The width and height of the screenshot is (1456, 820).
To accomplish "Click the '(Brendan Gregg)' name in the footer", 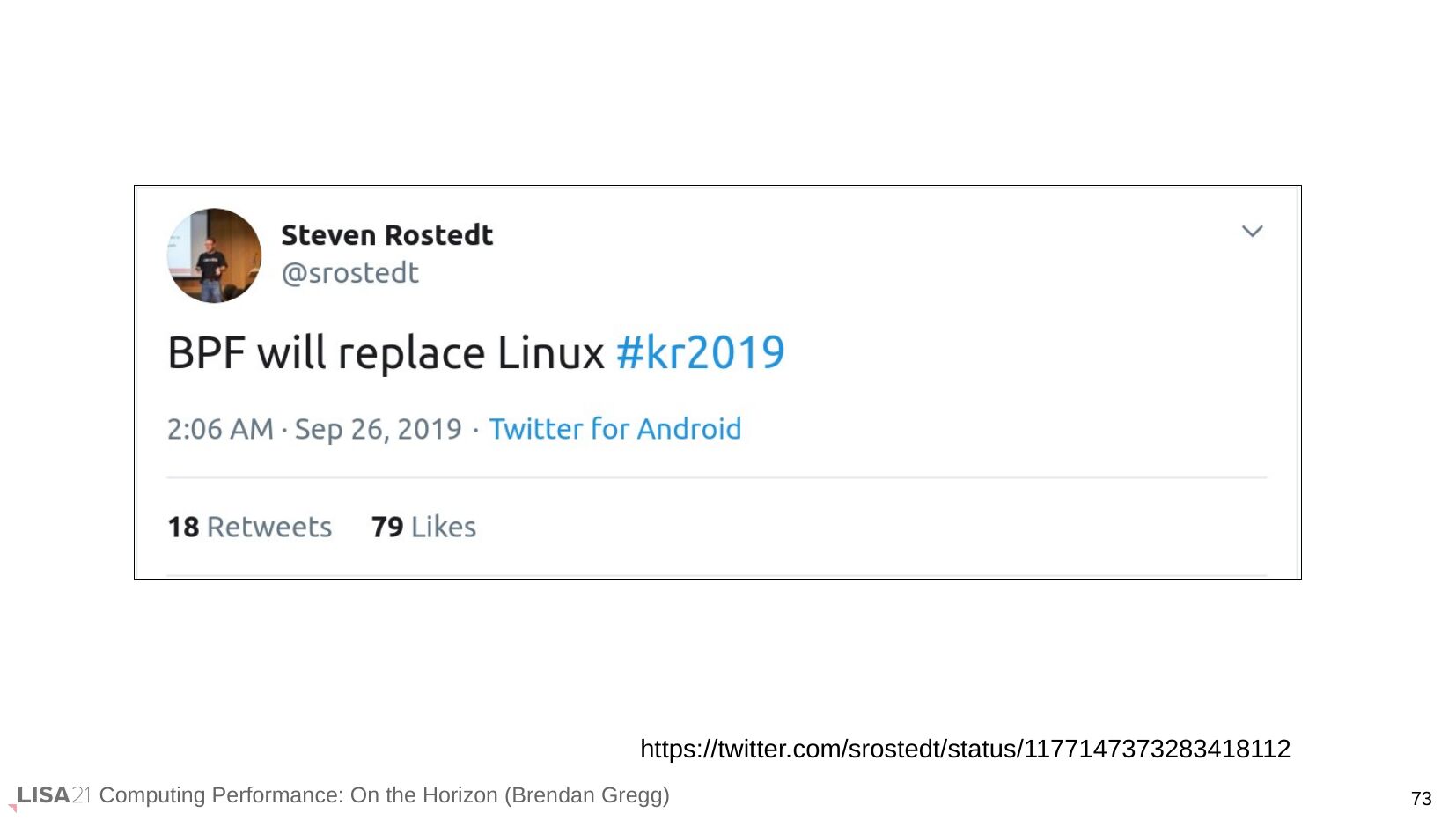I will click(x=587, y=795).
